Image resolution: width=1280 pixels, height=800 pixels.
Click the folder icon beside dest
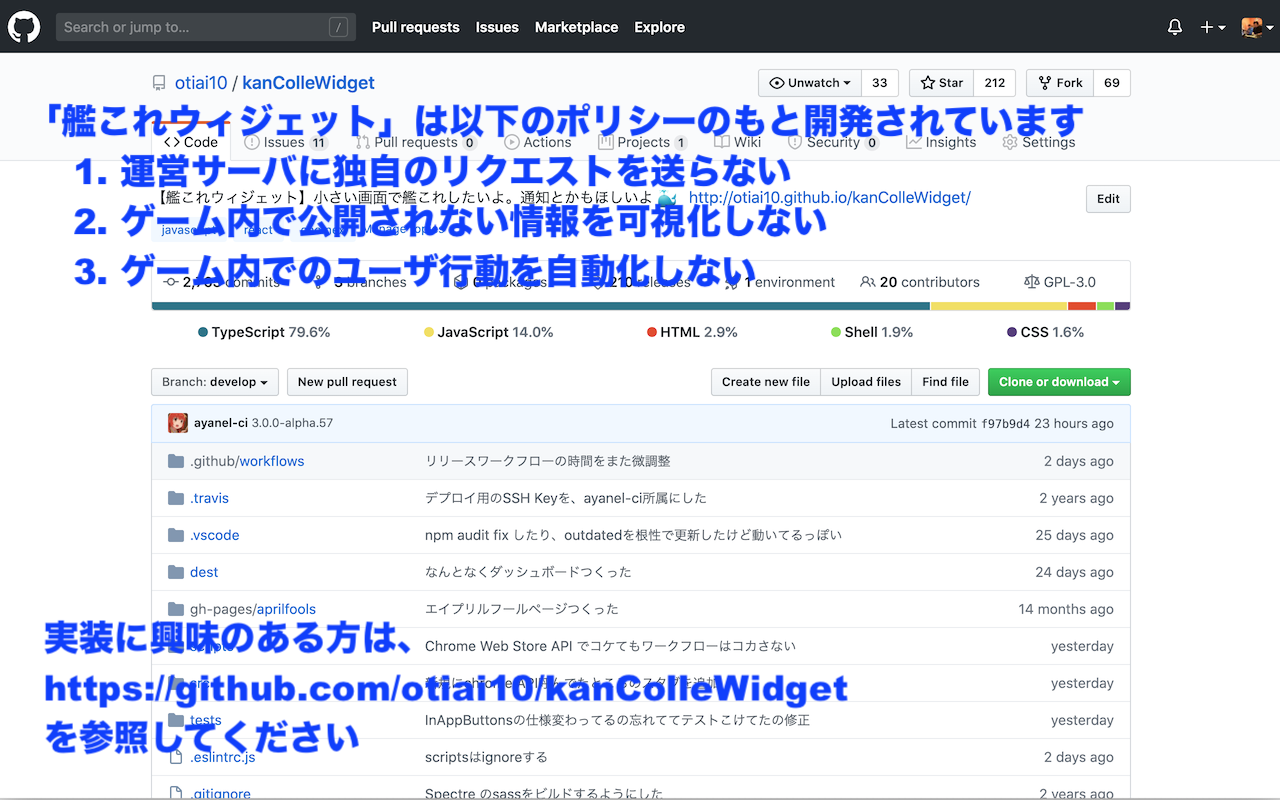tap(176, 572)
